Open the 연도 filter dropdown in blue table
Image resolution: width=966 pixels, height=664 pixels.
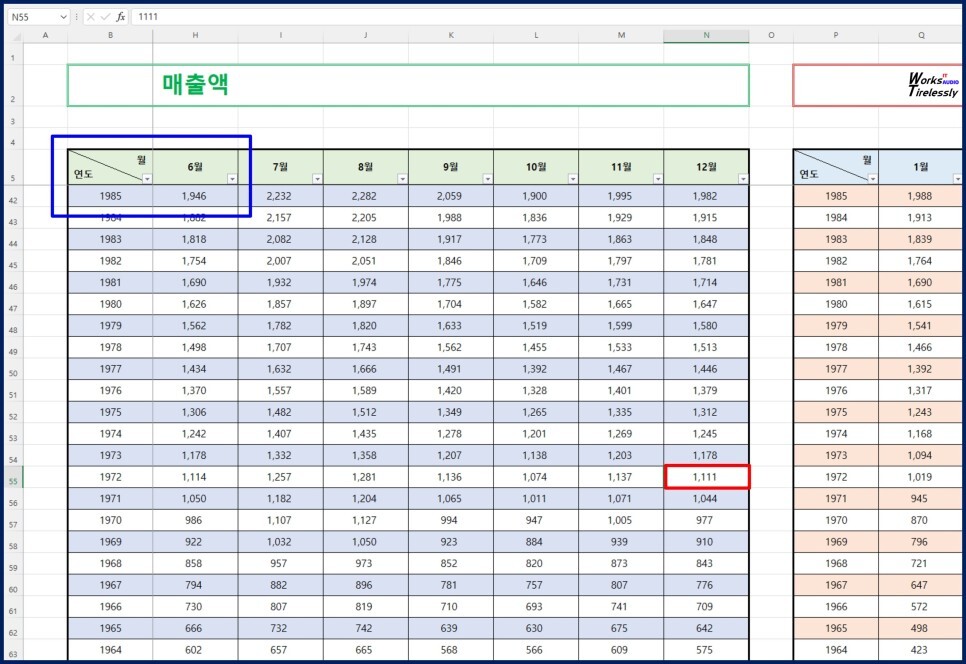click(872, 179)
